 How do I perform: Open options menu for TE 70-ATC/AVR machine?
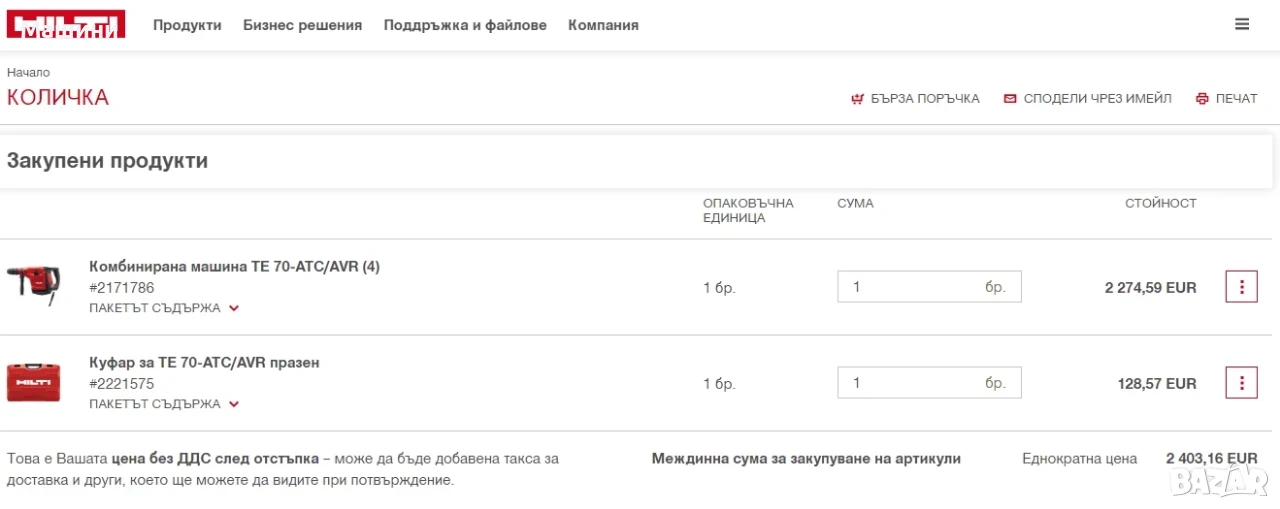point(1241,287)
